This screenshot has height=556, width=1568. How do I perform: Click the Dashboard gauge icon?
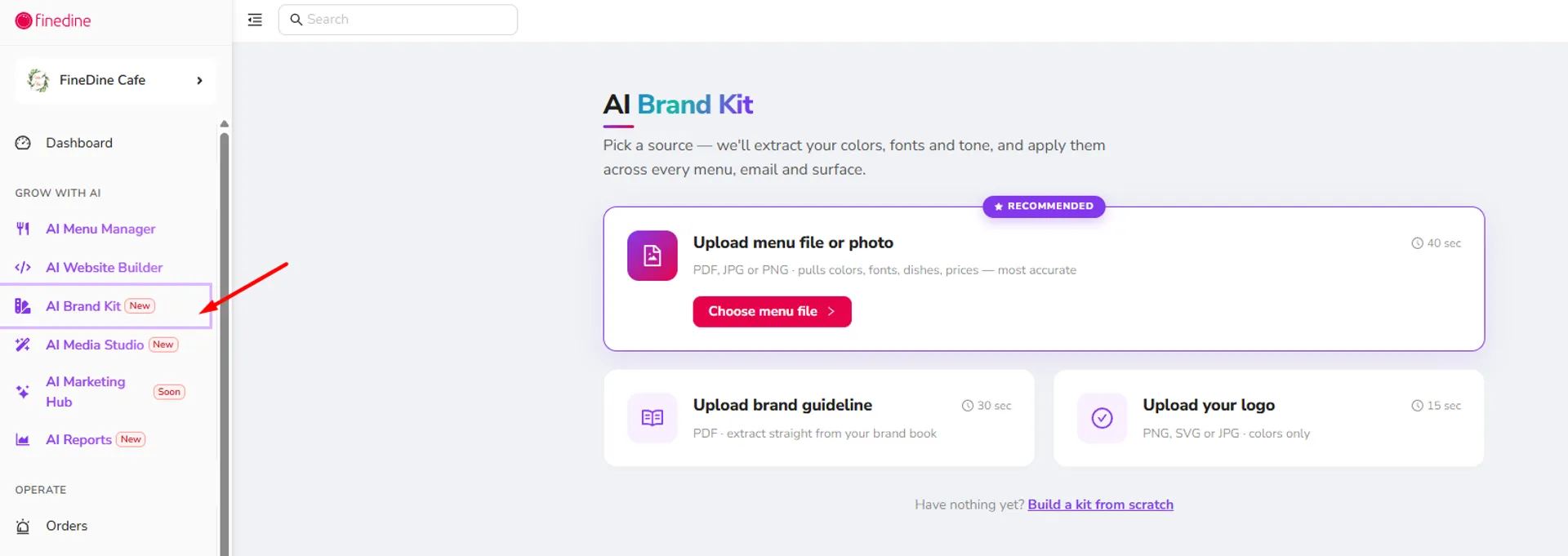[x=23, y=143]
